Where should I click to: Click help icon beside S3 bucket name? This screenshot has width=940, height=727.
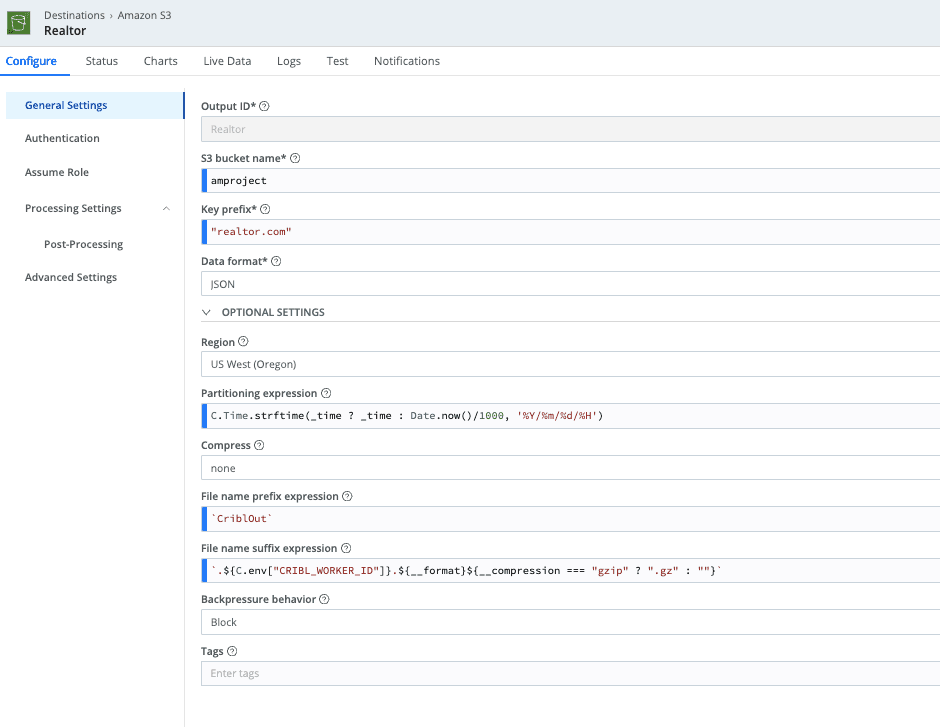295,158
